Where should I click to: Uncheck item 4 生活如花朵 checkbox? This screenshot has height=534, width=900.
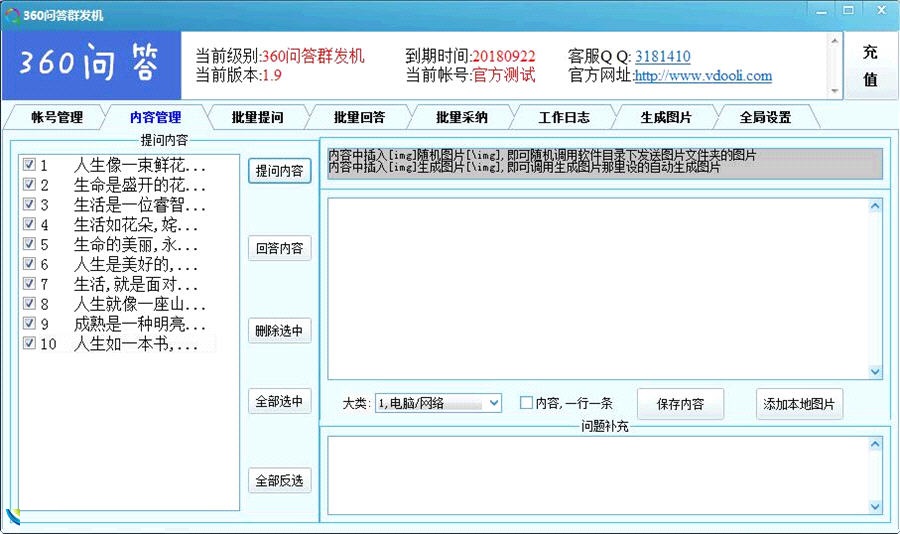pos(29,224)
